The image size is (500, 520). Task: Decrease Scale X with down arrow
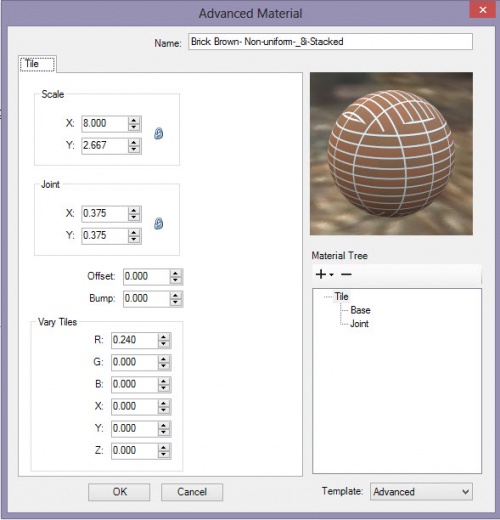134,127
